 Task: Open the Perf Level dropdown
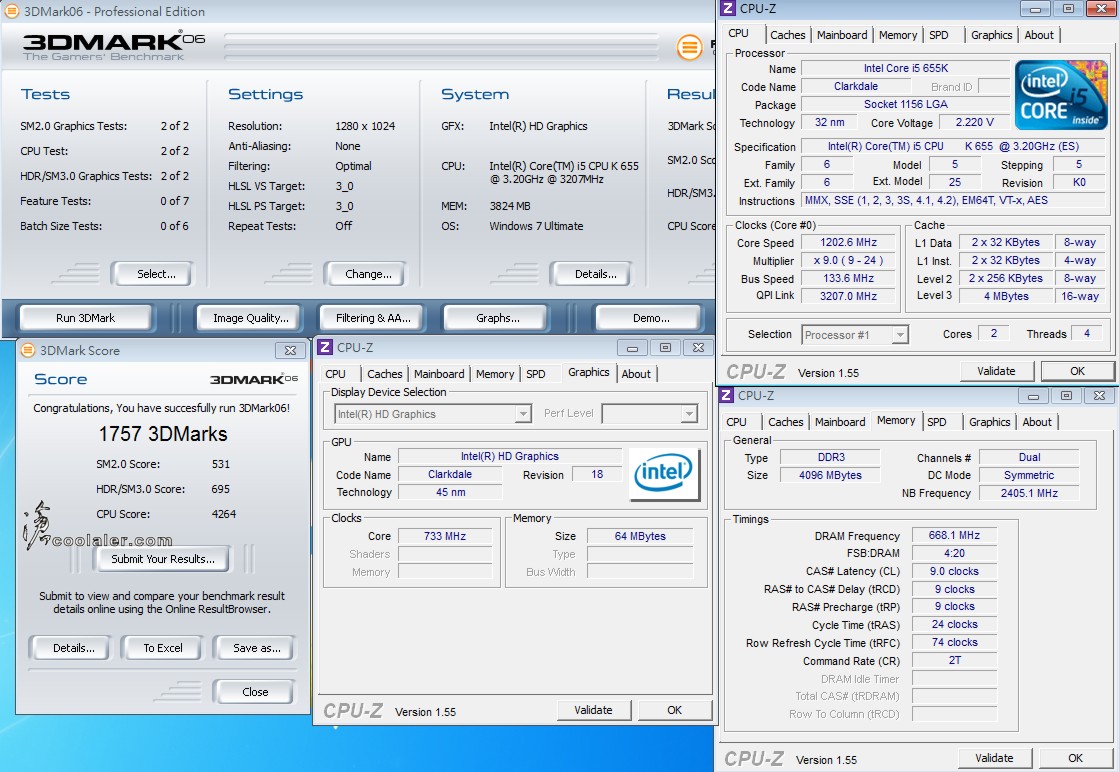click(689, 414)
